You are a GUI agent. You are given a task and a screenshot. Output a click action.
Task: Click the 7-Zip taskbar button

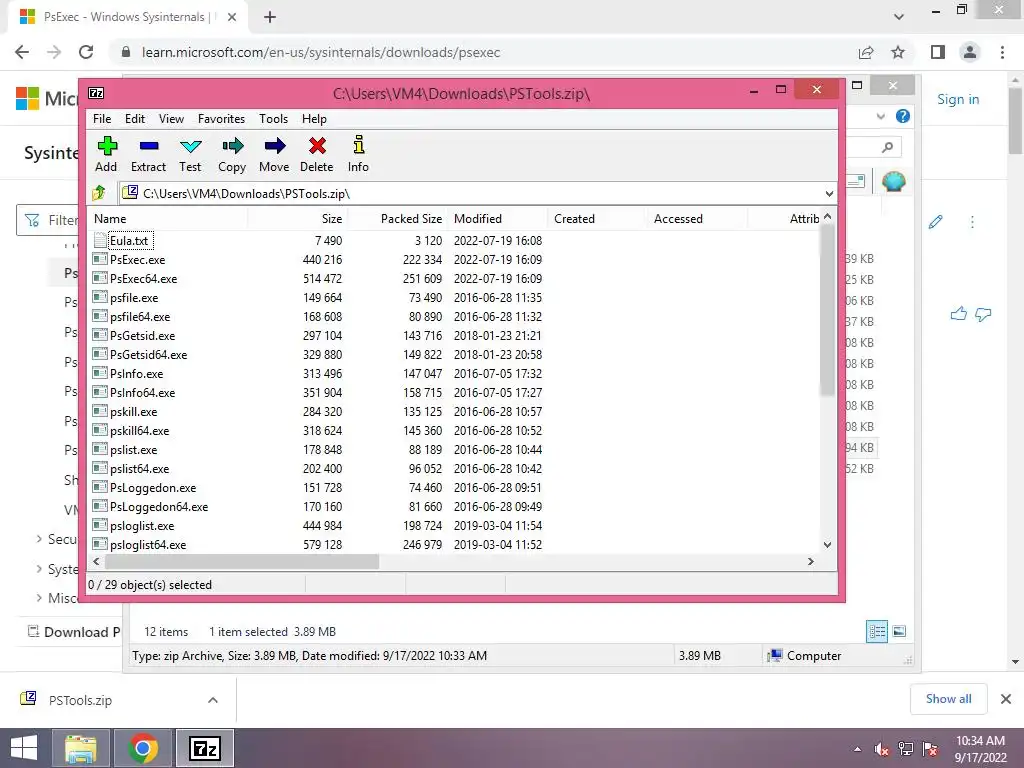pos(204,748)
